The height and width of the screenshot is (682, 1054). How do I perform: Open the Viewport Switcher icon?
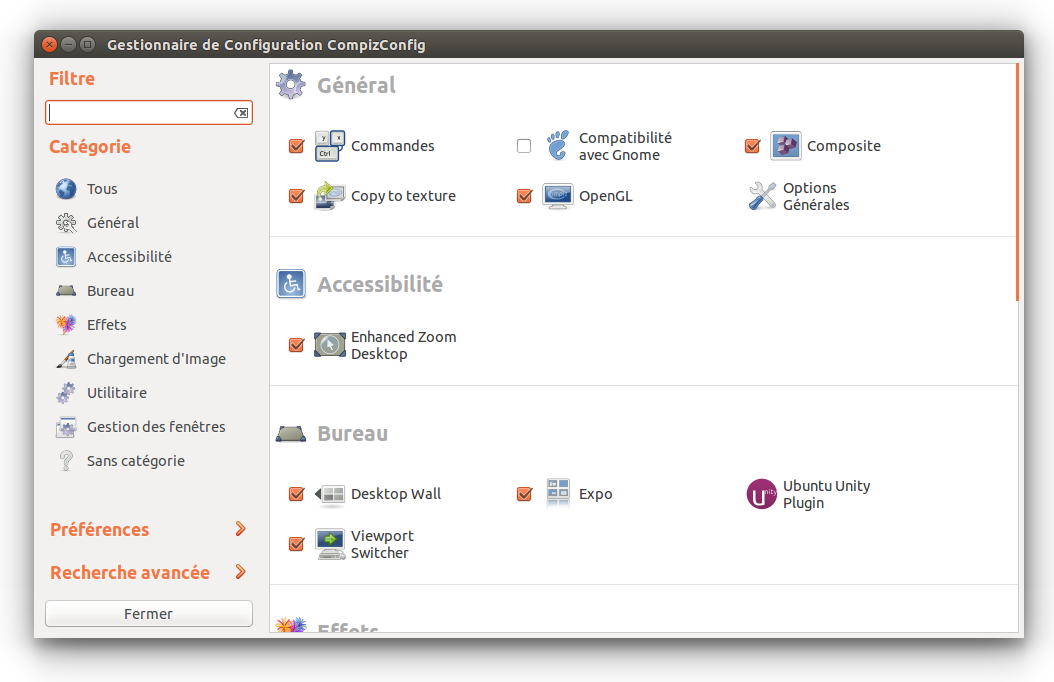pyautogui.click(x=329, y=544)
